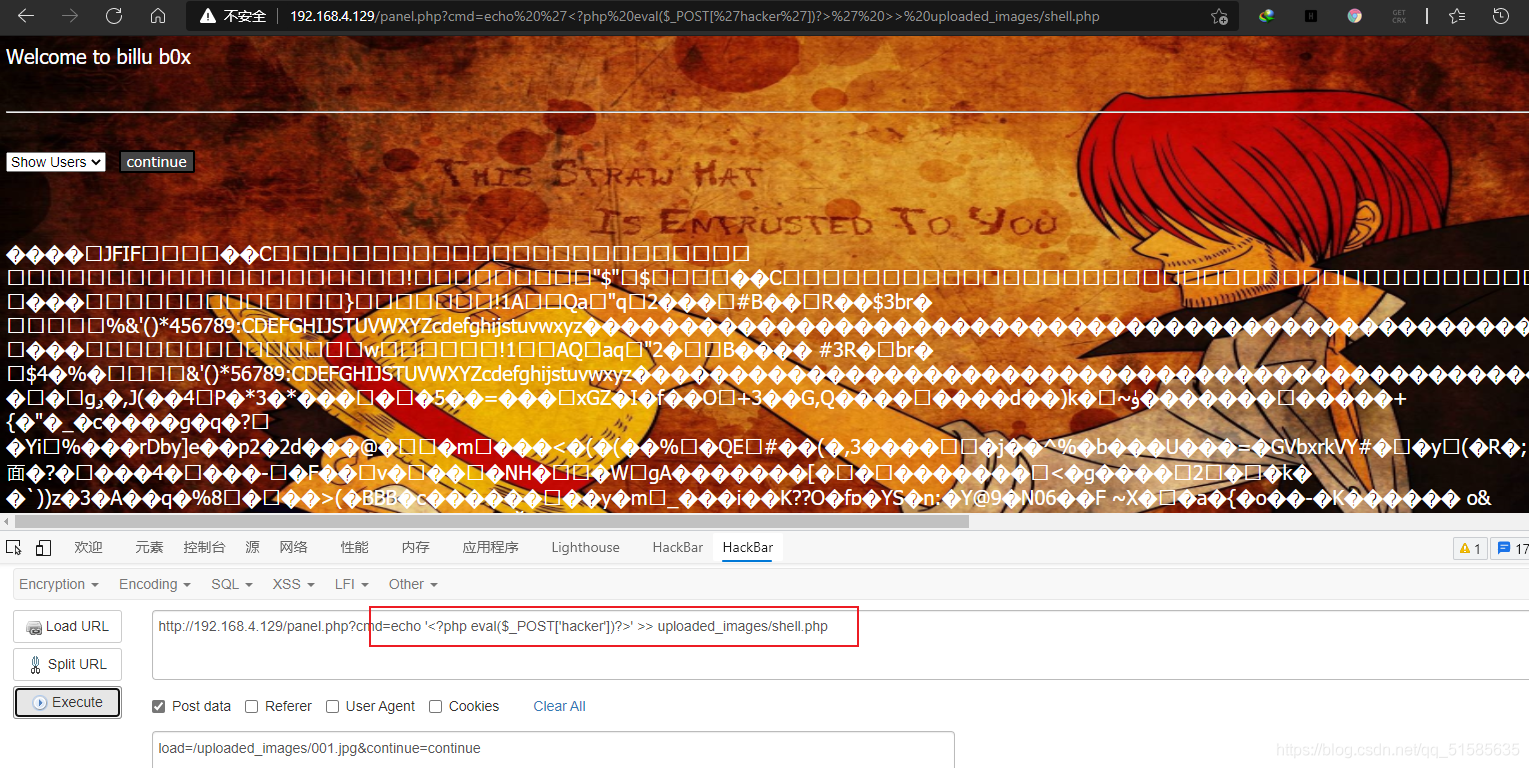
Task: Open the browser home page icon
Action: pos(158,16)
